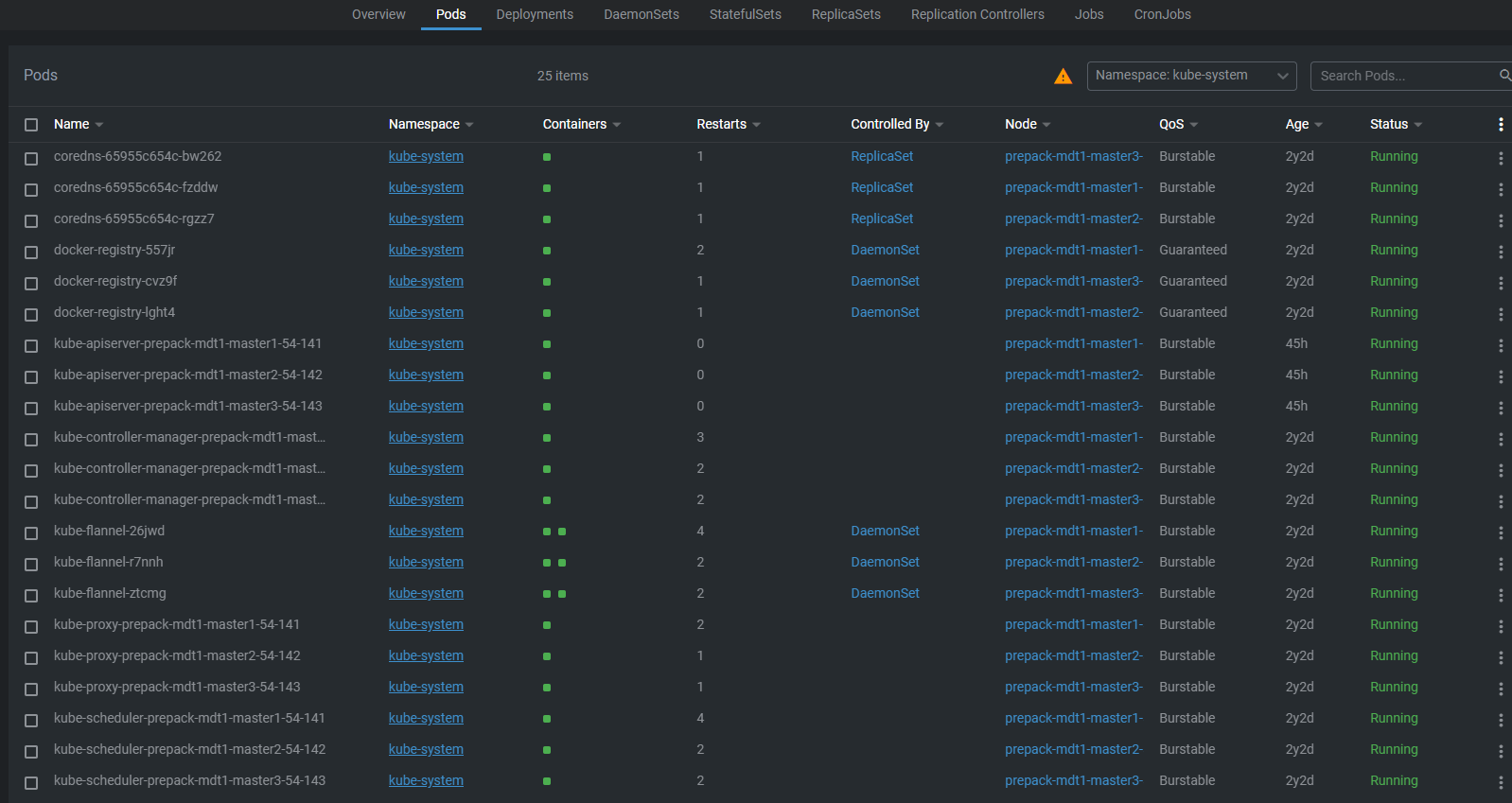Go to the ReplicaSets tab
The image size is (1512, 803).
[846, 14]
